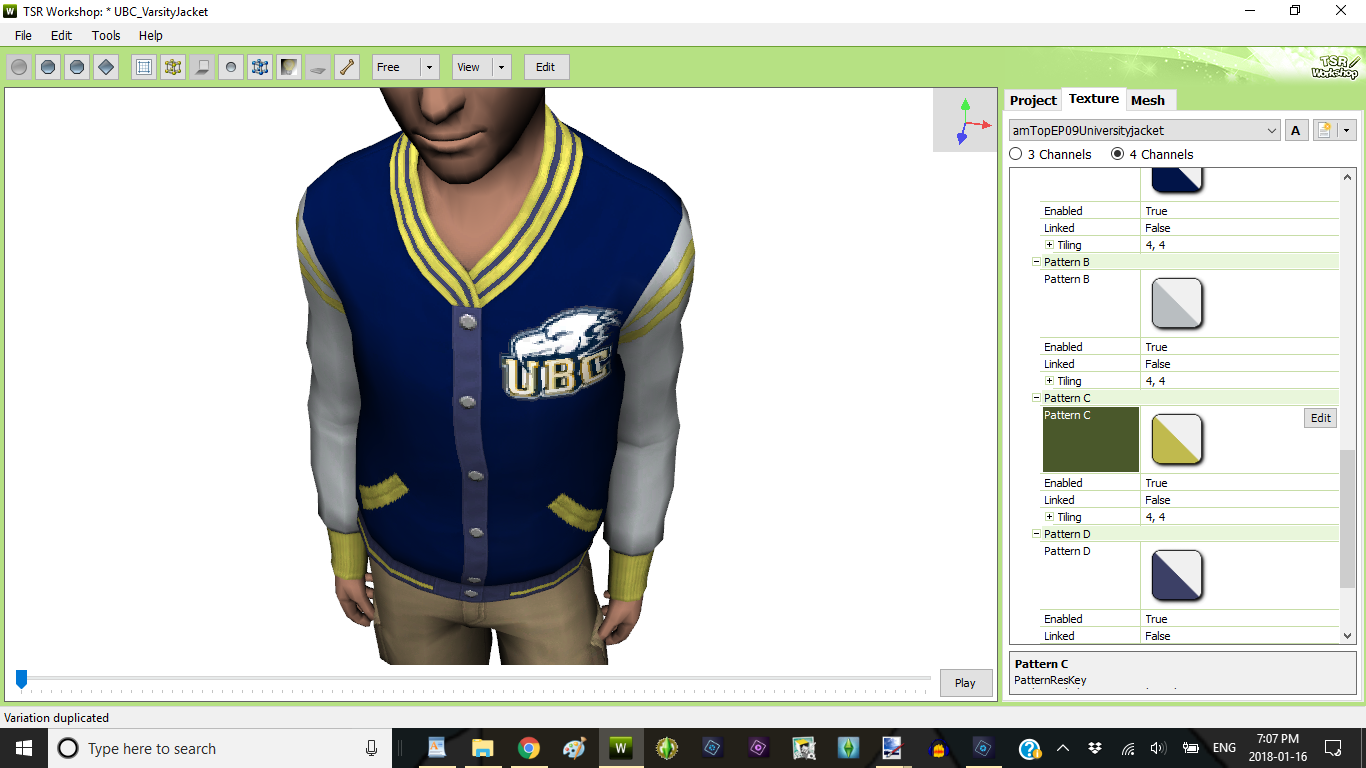Viewport: 1366px width, 768px height.
Task: Click the yellow-vertex mesh cube icon
Action: pyautogui.click(x=173, y=67)
